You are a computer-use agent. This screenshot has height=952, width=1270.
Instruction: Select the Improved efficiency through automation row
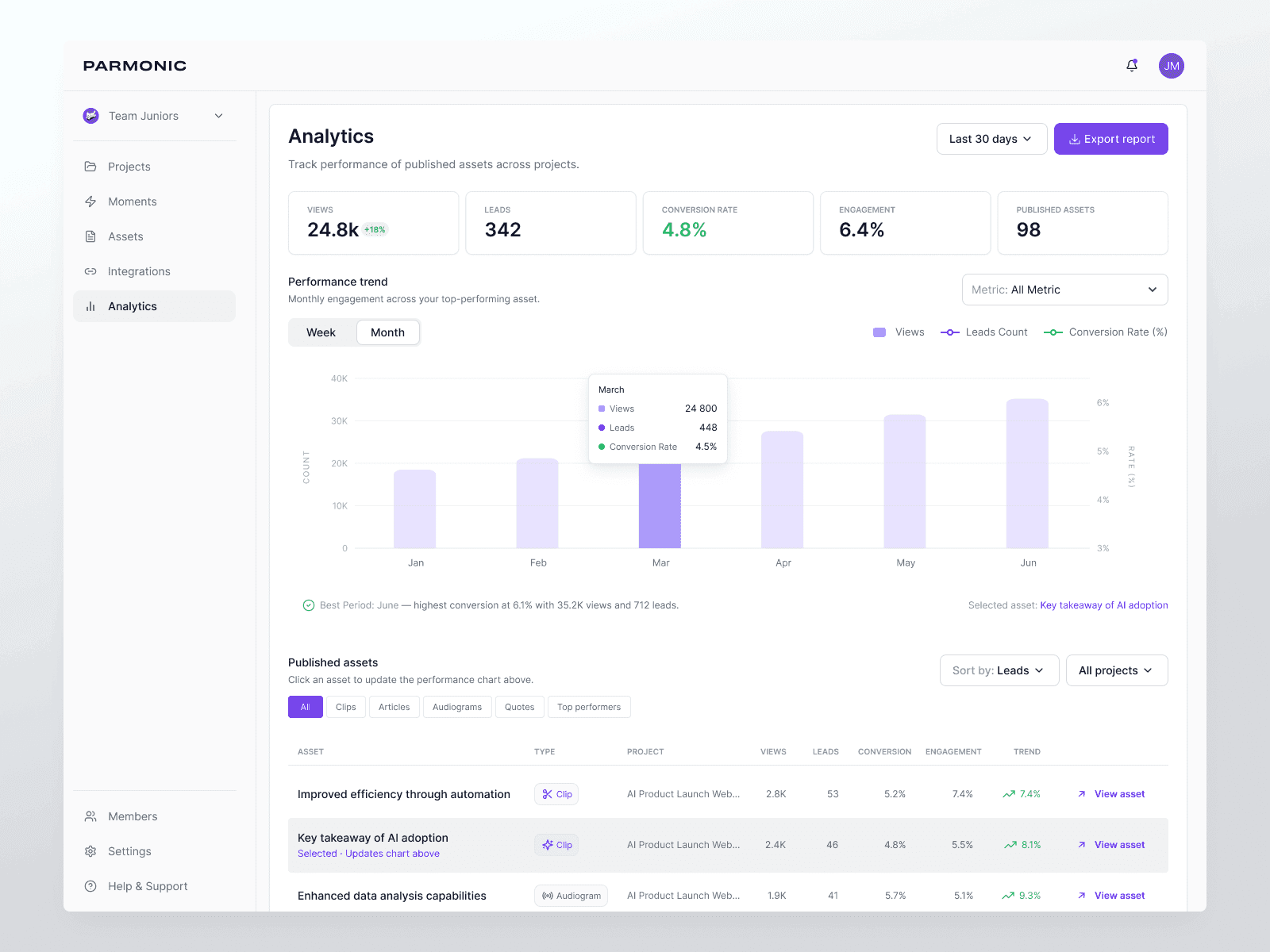(728, 794)
